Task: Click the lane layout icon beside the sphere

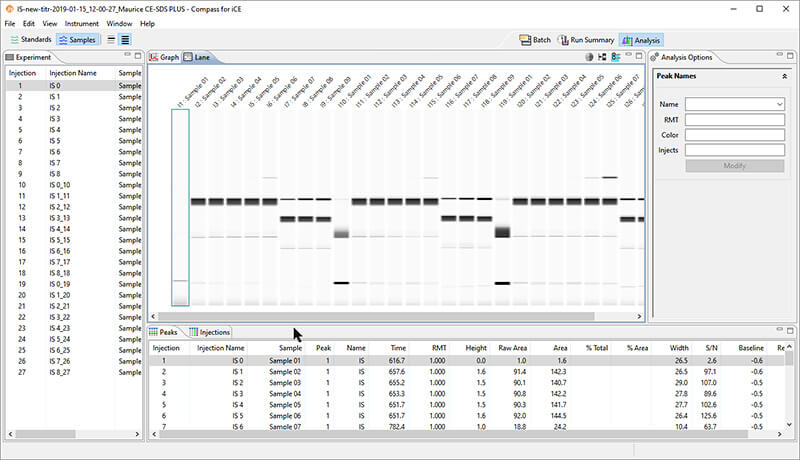Action: [x=602, y=57]
